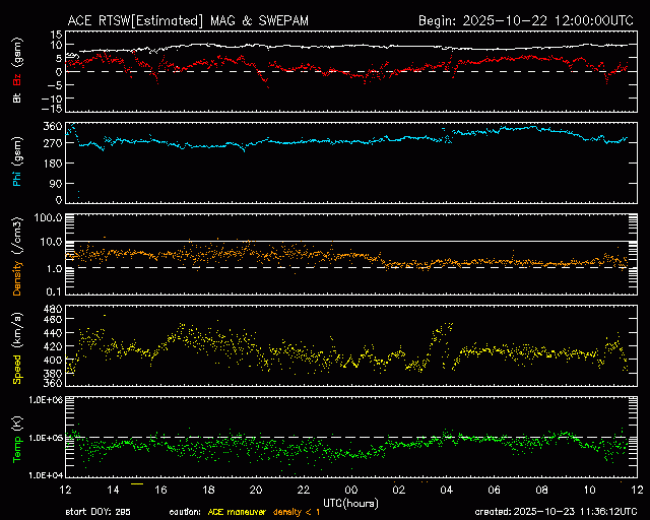650x520 pixels.
Task: Click the yellow maneuver marker below time axis
Action: pyautogui.click(x=137, y=483)
